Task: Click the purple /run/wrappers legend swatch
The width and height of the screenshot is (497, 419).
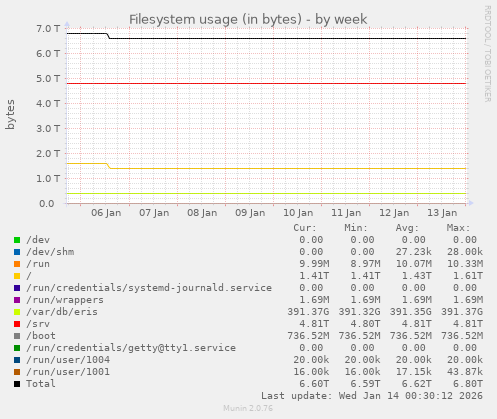Action: point(17,300)
